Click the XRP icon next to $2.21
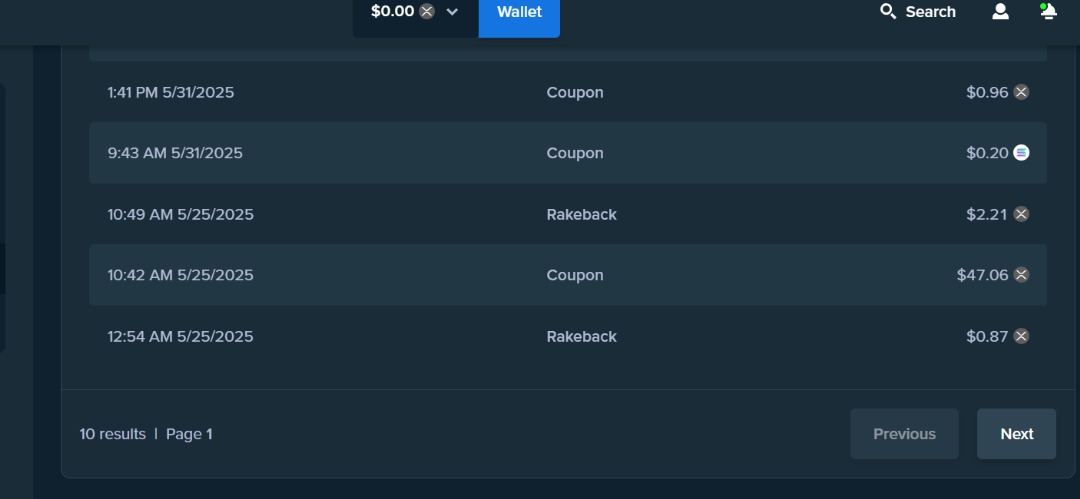The height and width of the screenshot is (499, 1080). pos(1021,214)
